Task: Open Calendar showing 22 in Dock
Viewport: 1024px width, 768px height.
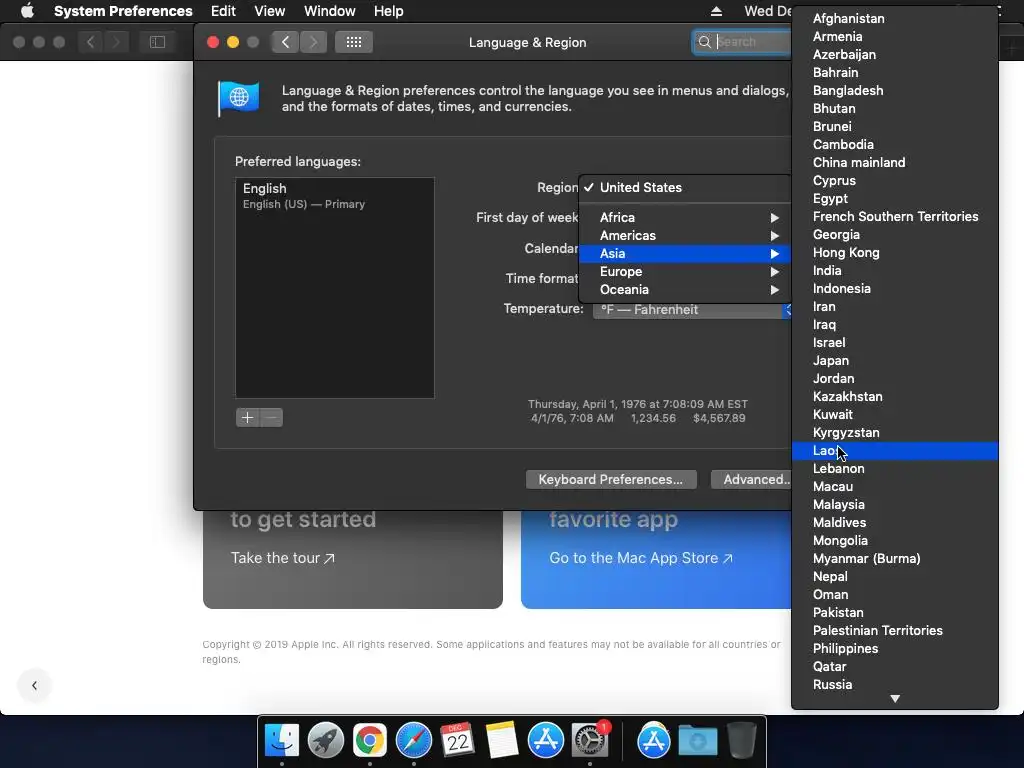Action: coord(457,741)
